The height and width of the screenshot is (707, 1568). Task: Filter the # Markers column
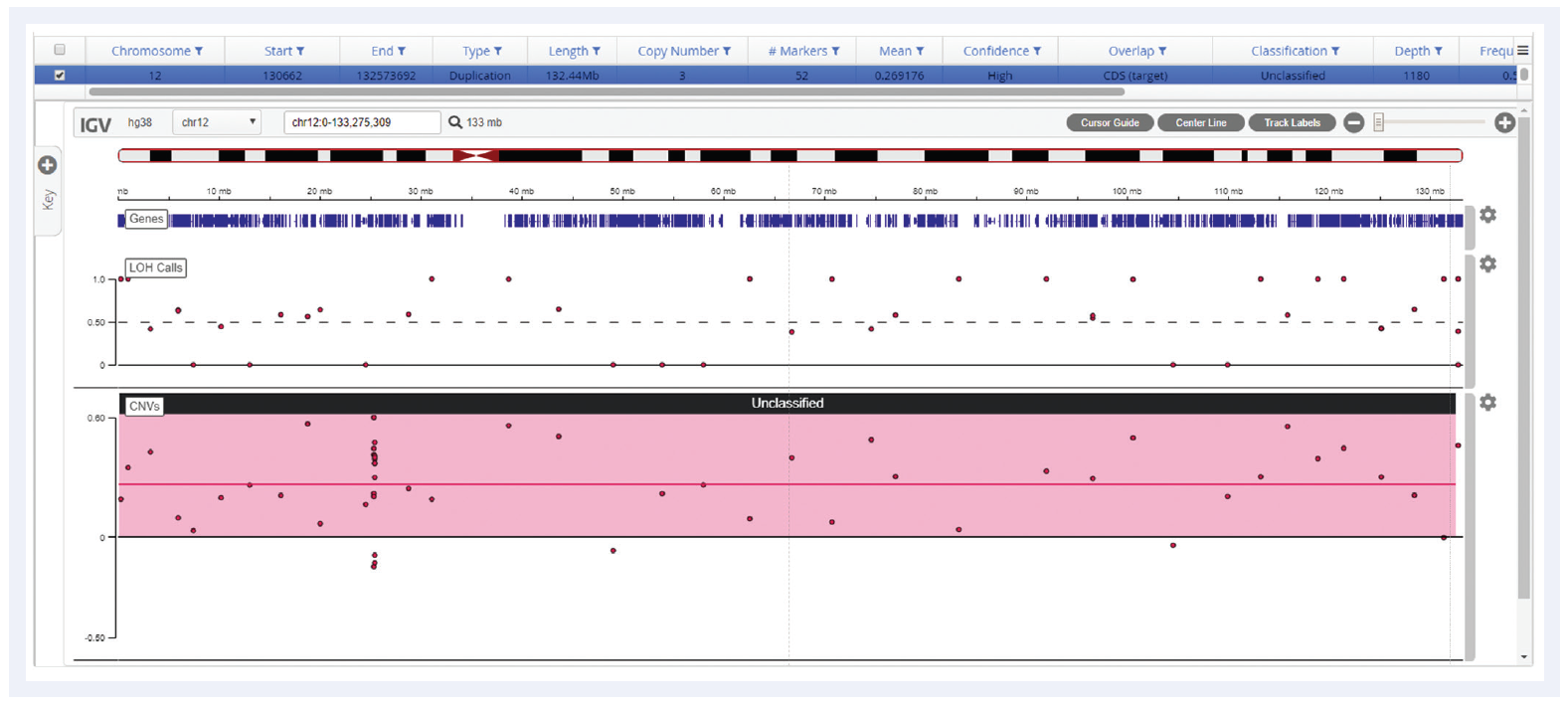(835, 52)
